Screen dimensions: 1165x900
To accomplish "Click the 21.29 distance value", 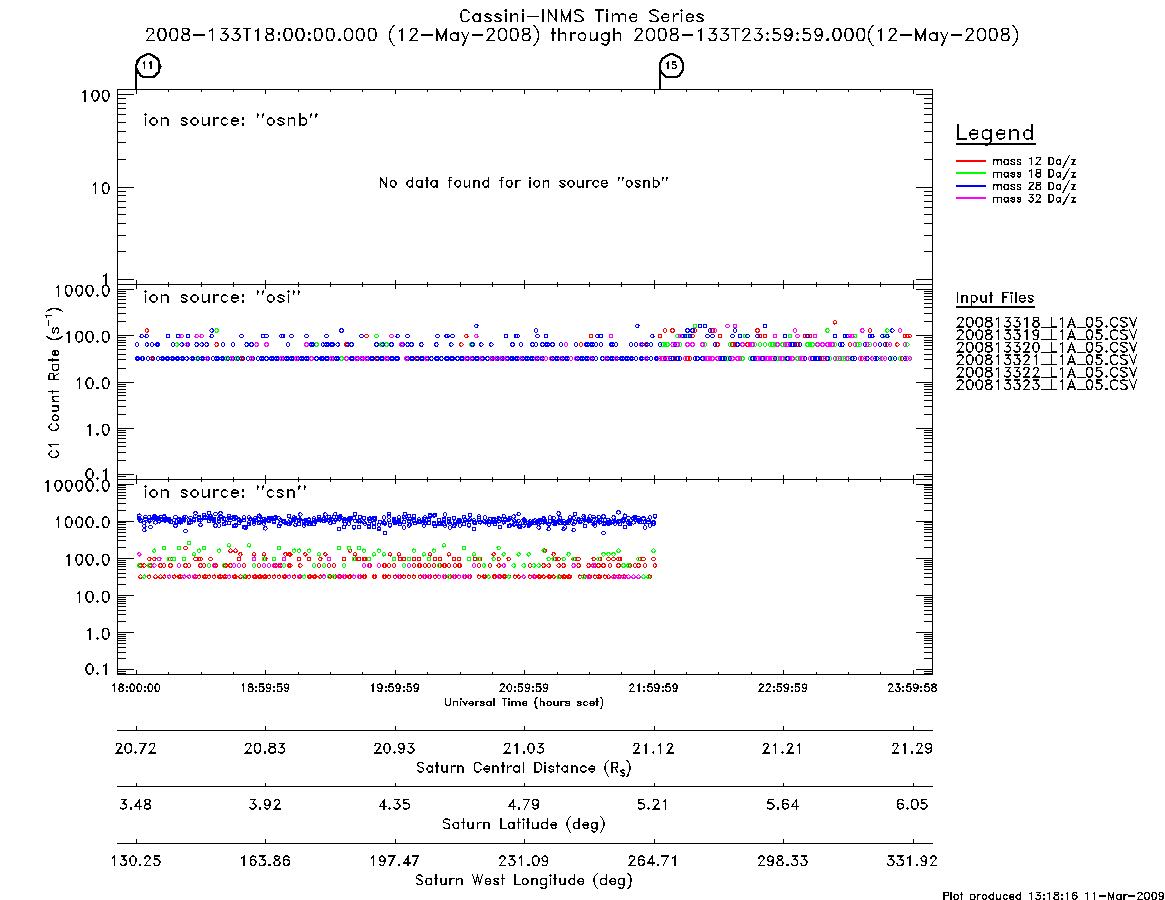I will (x=912, y=748).
